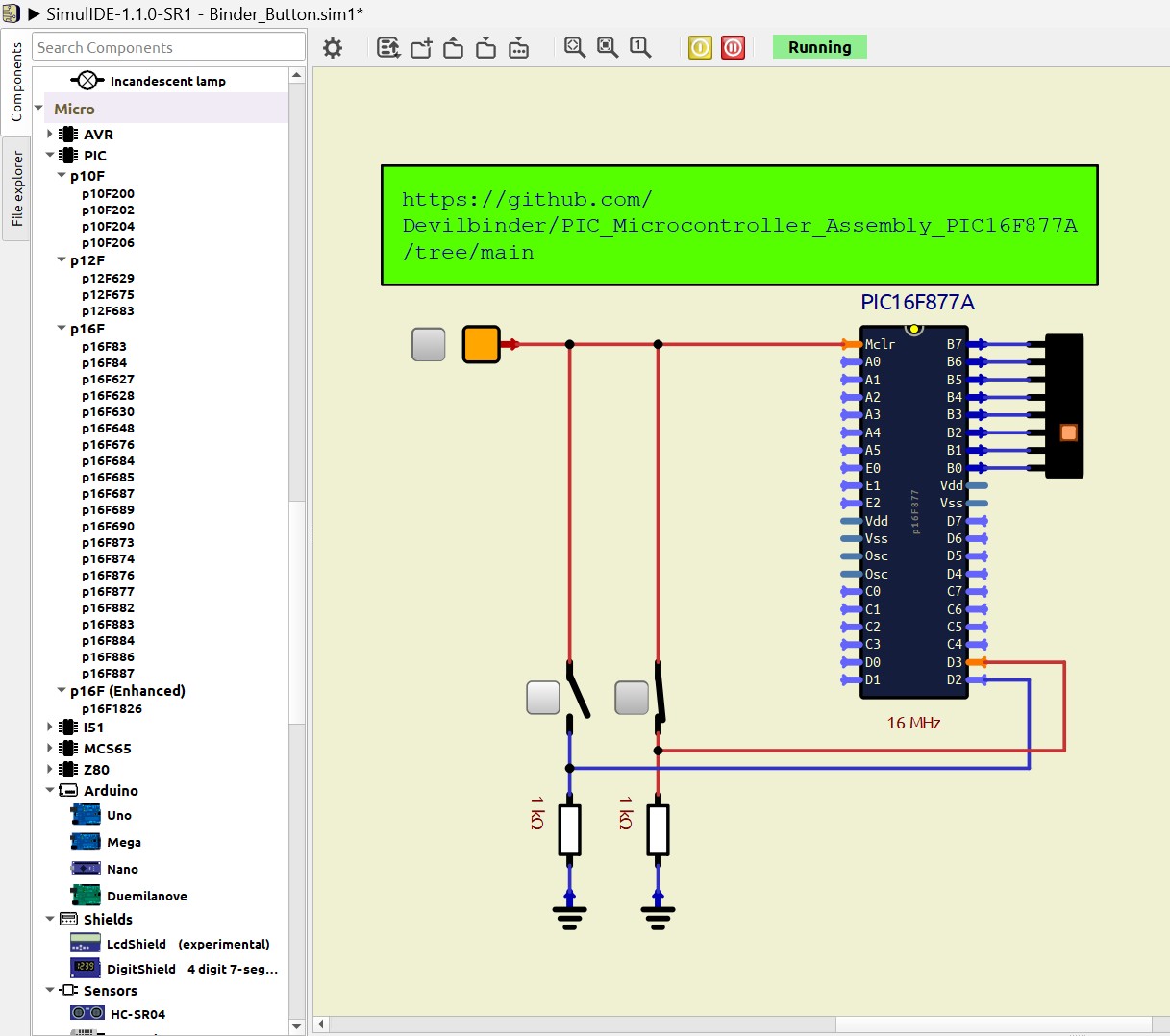Click the new circuit icon

pos(421,48)
